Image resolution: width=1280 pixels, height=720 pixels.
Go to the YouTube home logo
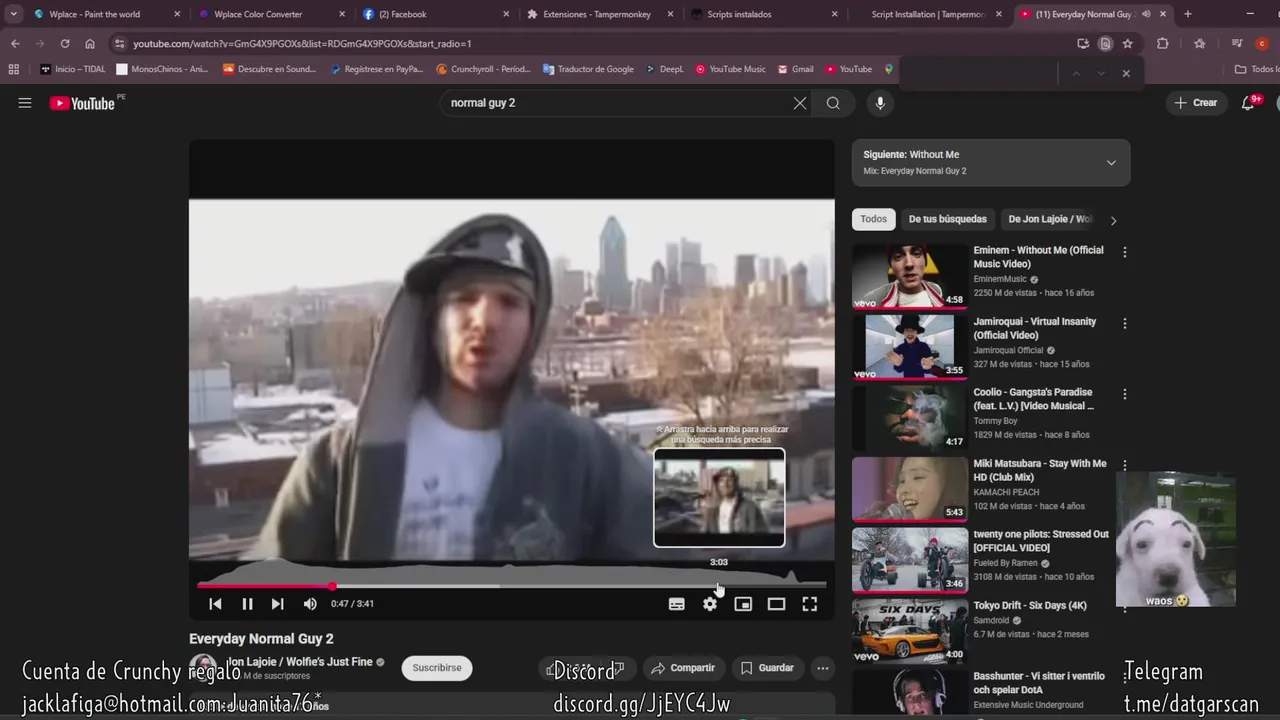click(82, 103)
